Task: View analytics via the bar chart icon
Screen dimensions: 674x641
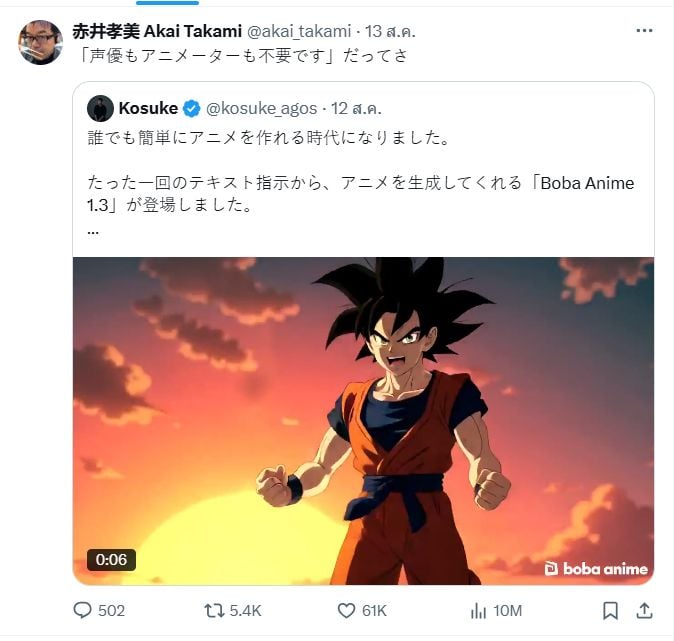Action: (478, 610)
